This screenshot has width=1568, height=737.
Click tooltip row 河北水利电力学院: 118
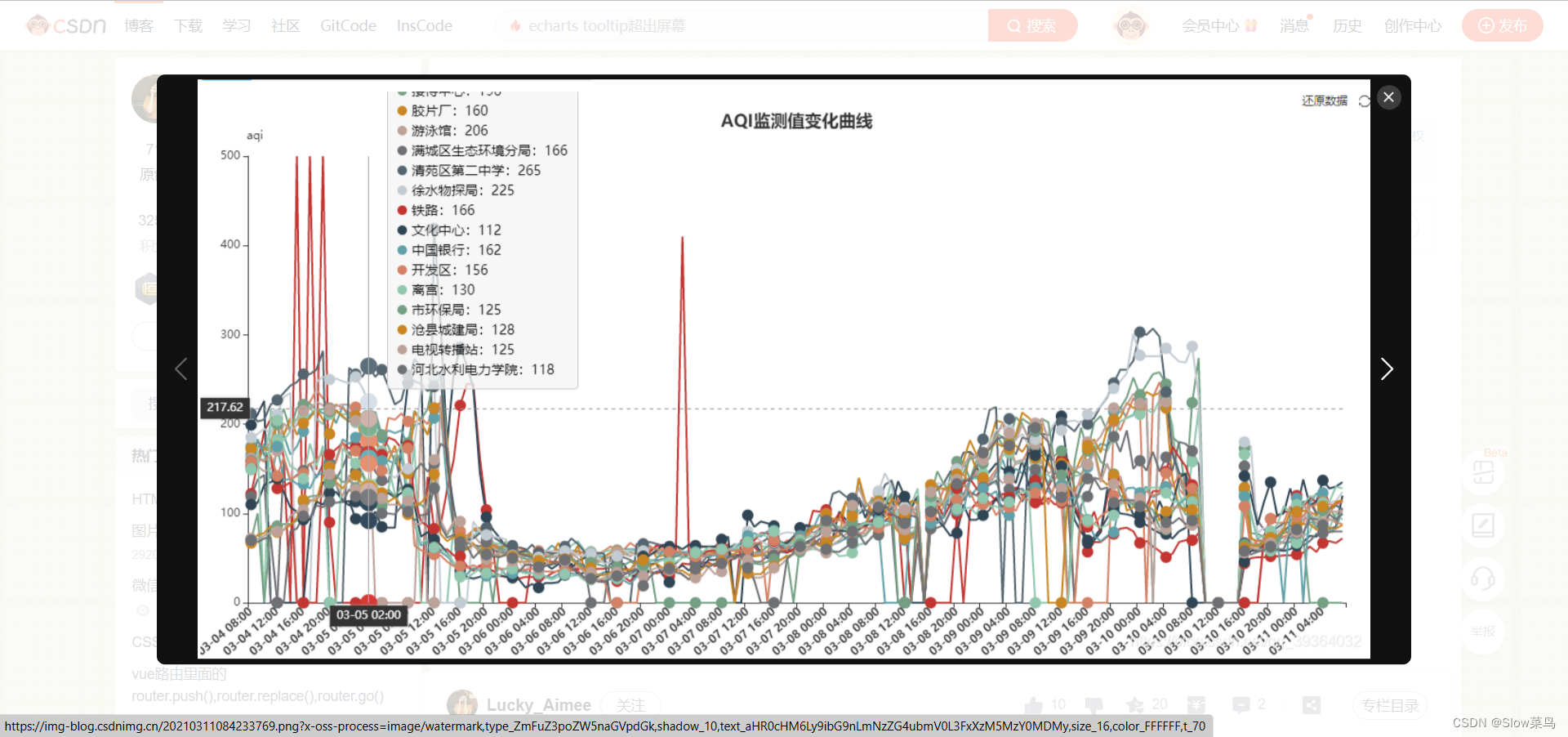coord(476,369)
